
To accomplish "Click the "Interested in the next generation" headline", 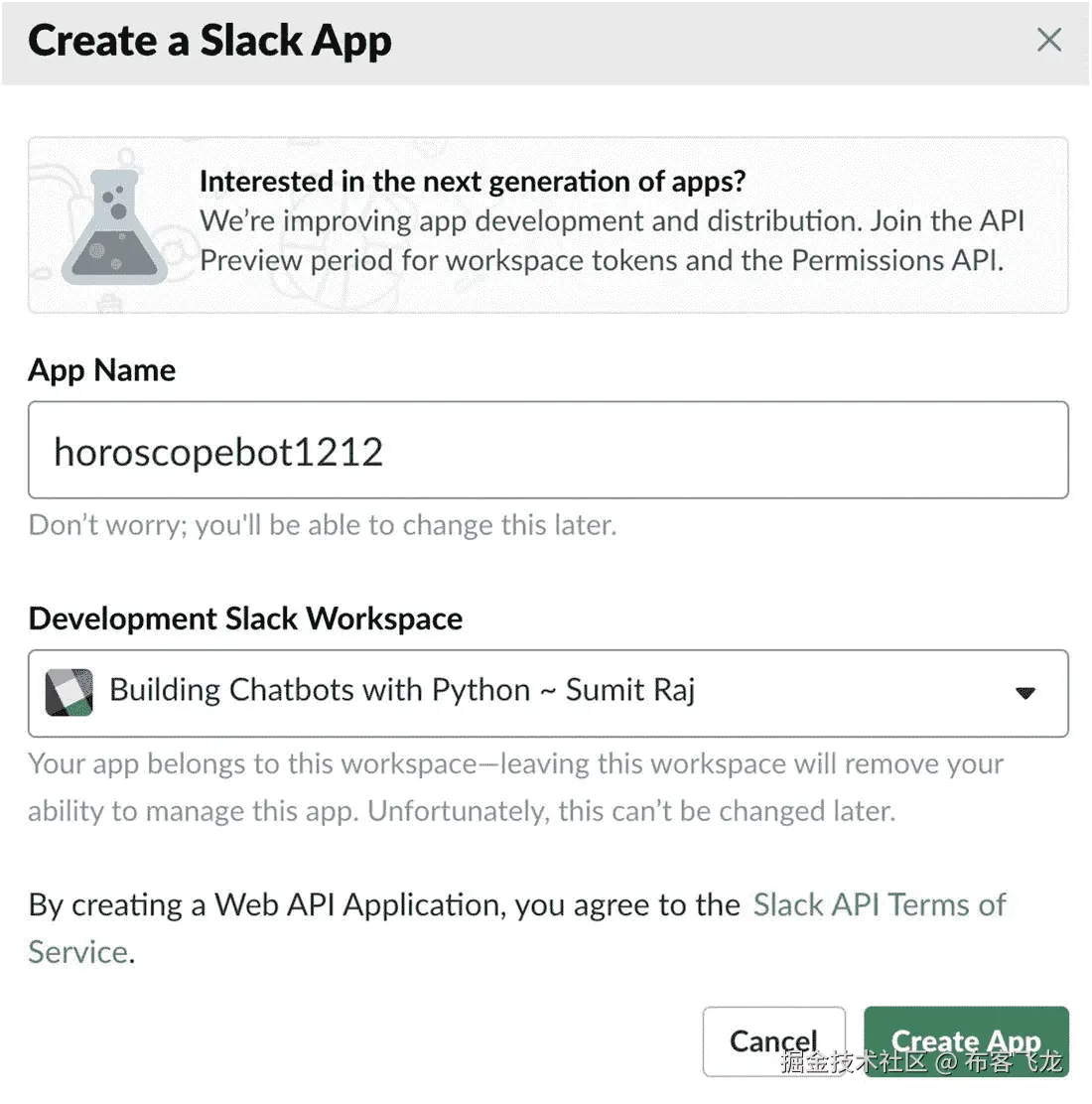I will 472,181.
